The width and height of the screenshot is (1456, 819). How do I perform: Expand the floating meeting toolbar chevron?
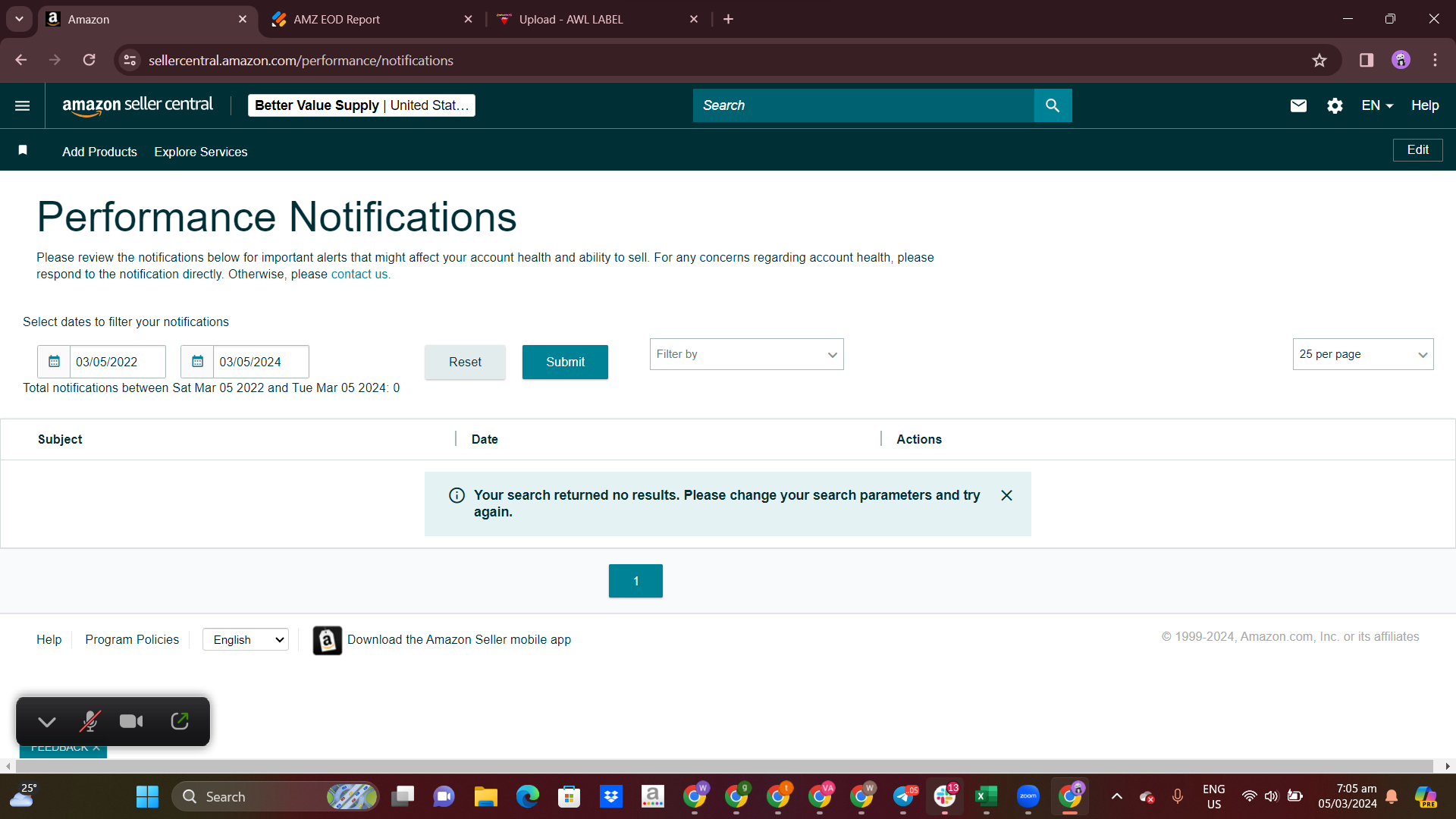point(47,721)
